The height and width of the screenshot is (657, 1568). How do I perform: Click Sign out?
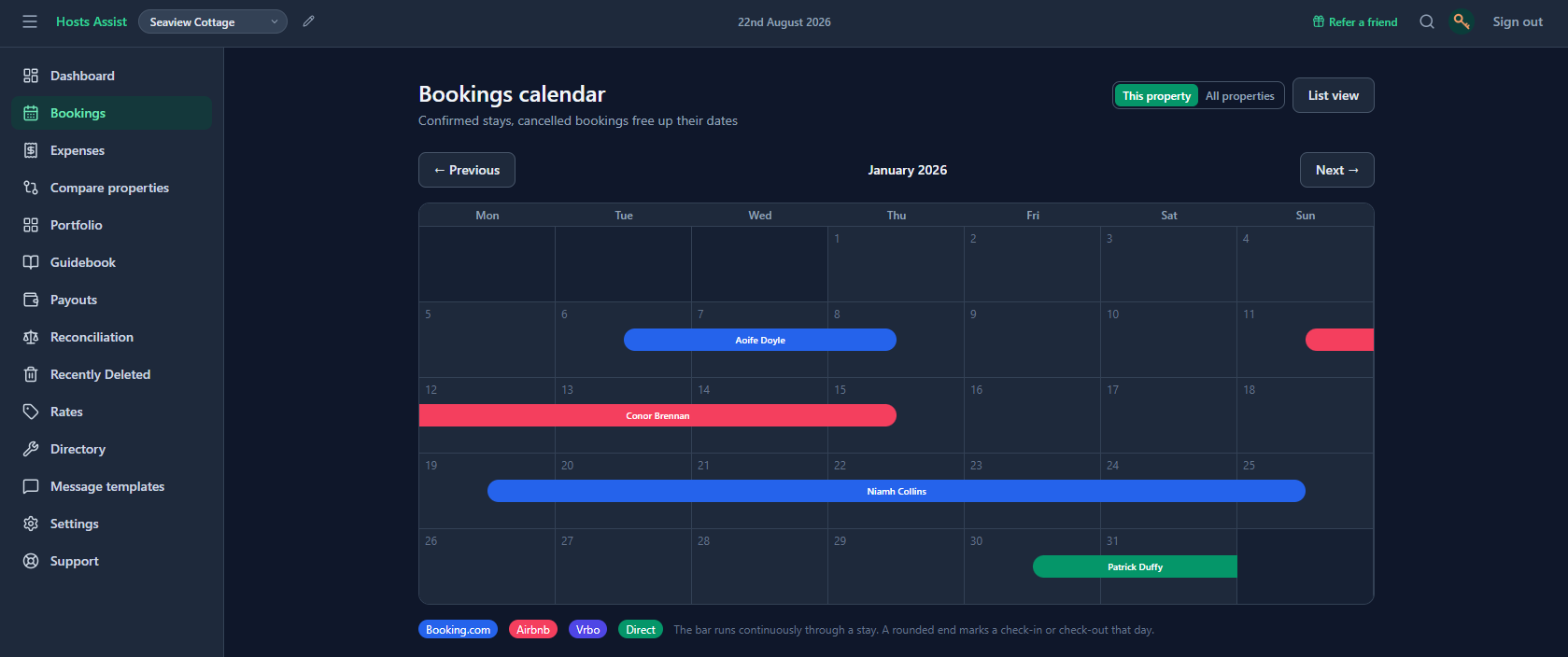[x=1518, y=21]
